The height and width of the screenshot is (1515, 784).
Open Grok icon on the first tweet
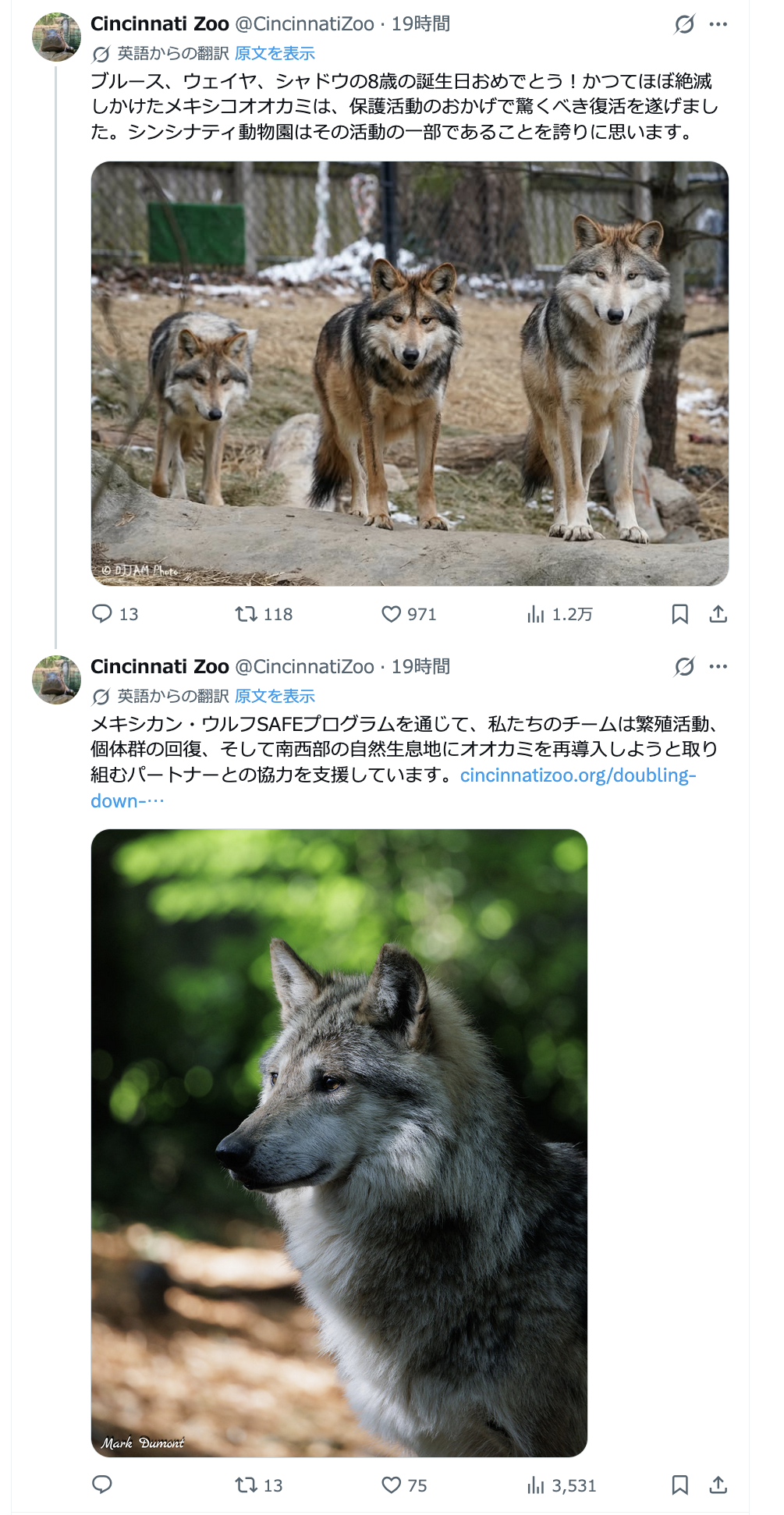(684, 24)
